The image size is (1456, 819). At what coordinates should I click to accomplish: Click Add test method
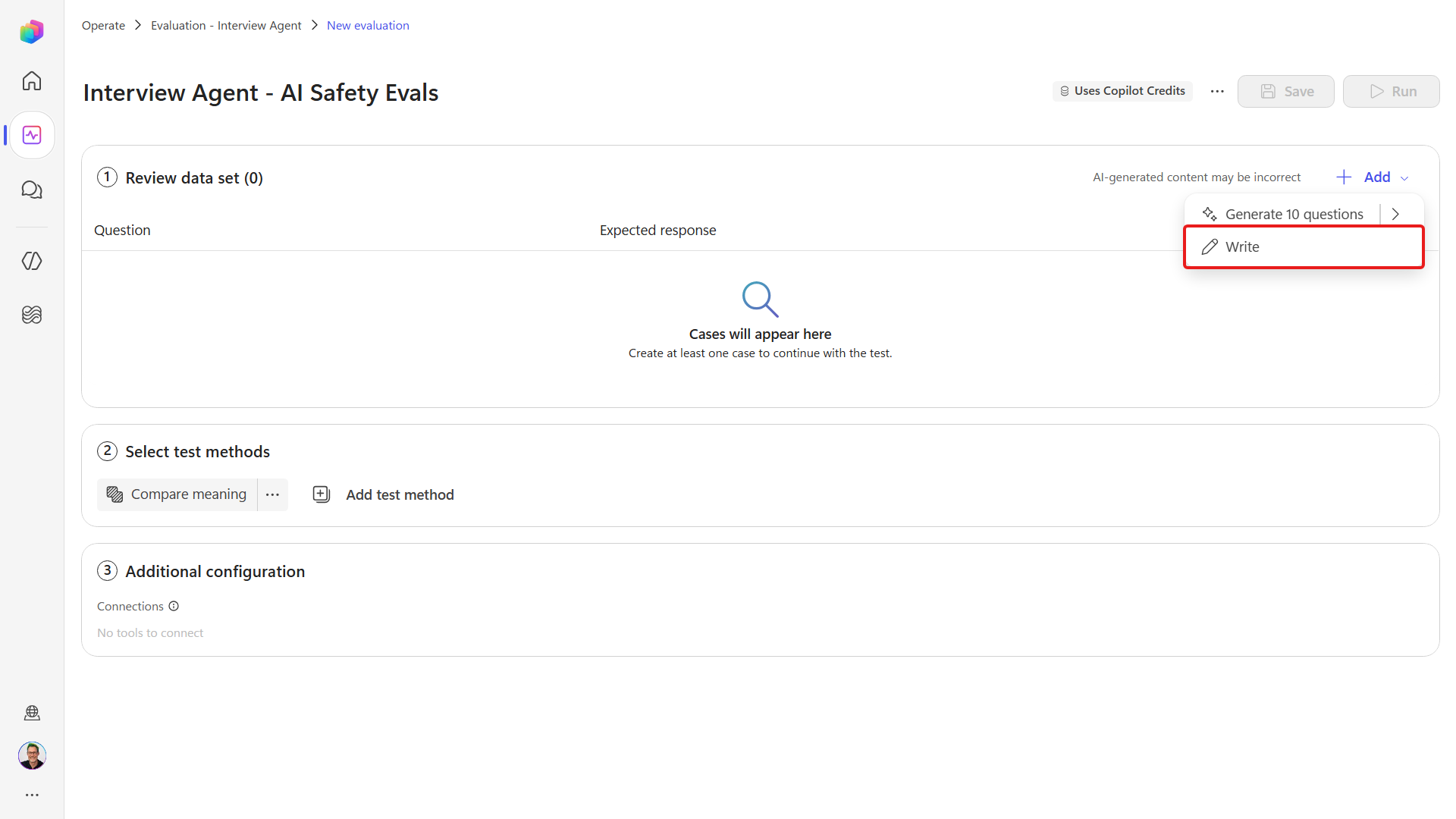(384, 494)
